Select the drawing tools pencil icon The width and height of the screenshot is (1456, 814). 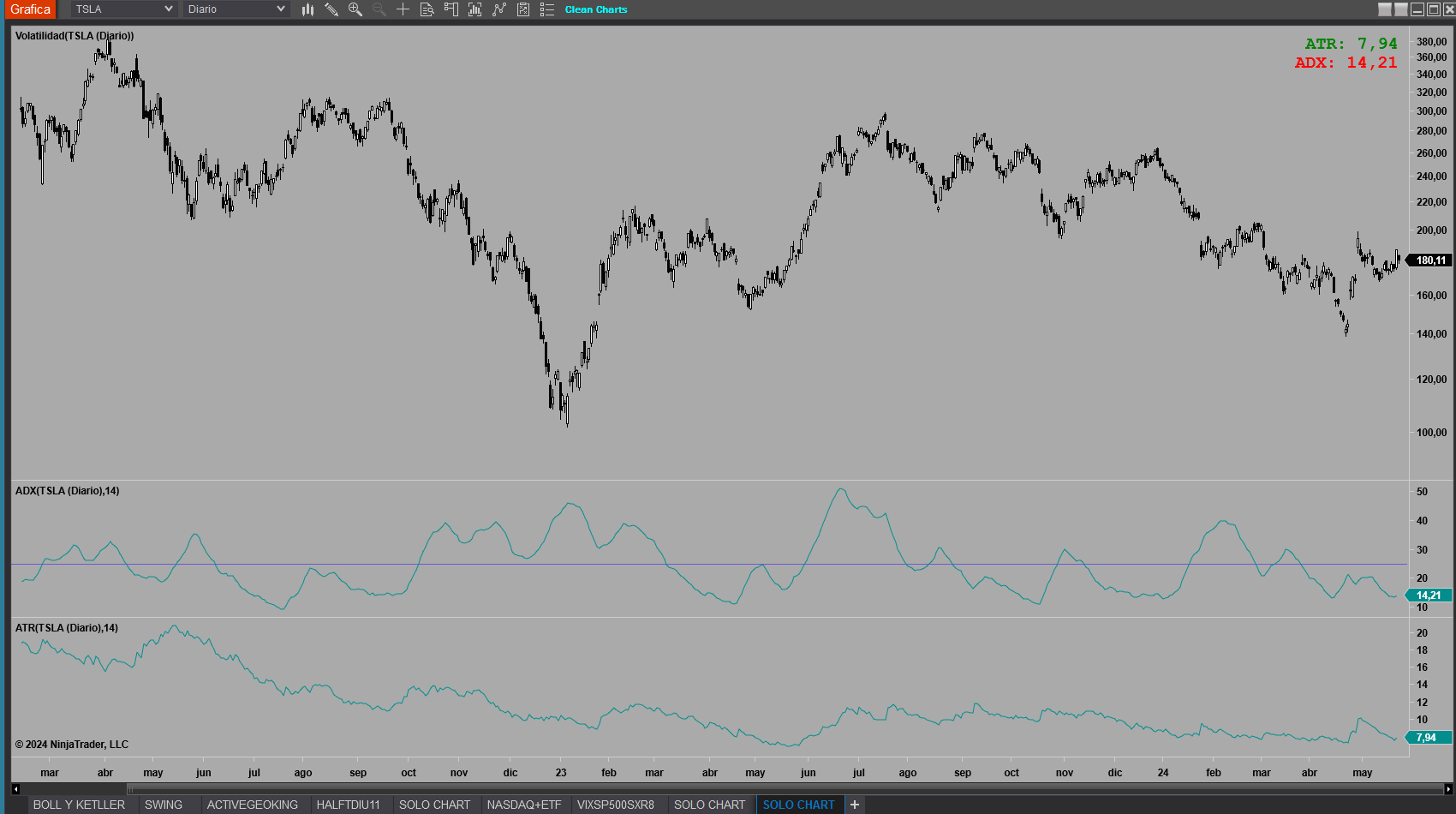331,9
